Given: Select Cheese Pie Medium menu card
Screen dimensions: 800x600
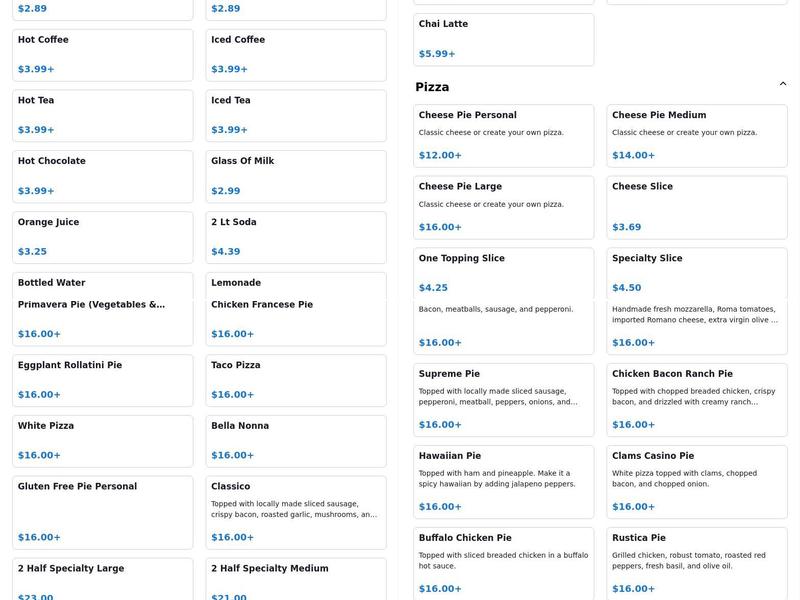Looking at the screenshot, I should pyautogui.click(x=696, y=135).
